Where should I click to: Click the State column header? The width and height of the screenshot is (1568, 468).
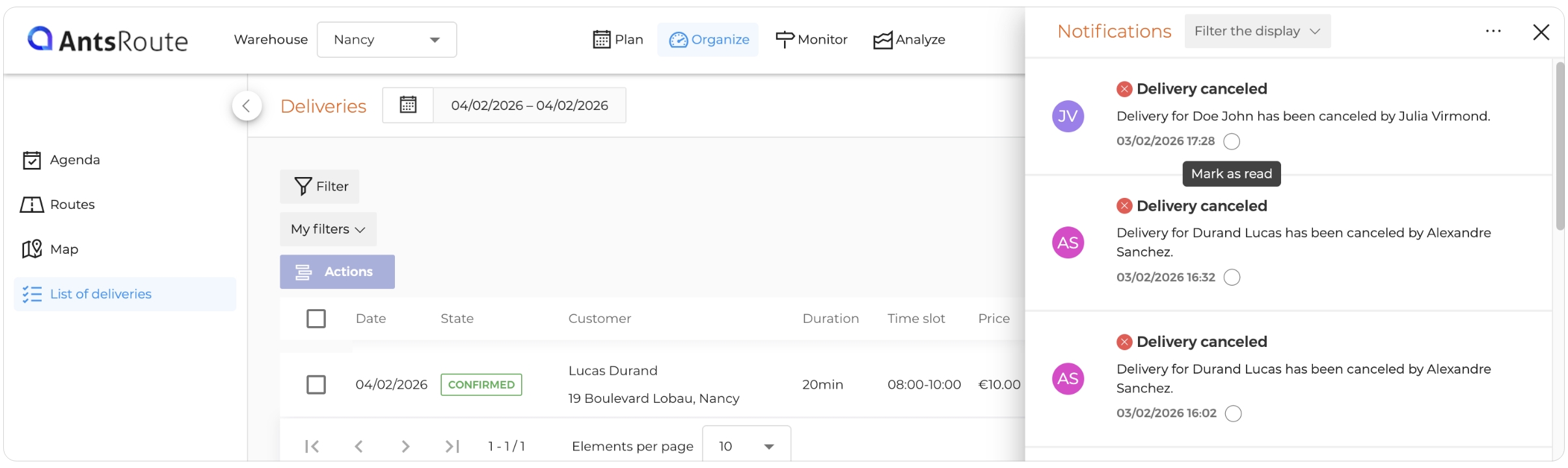(x=457, y=318)
